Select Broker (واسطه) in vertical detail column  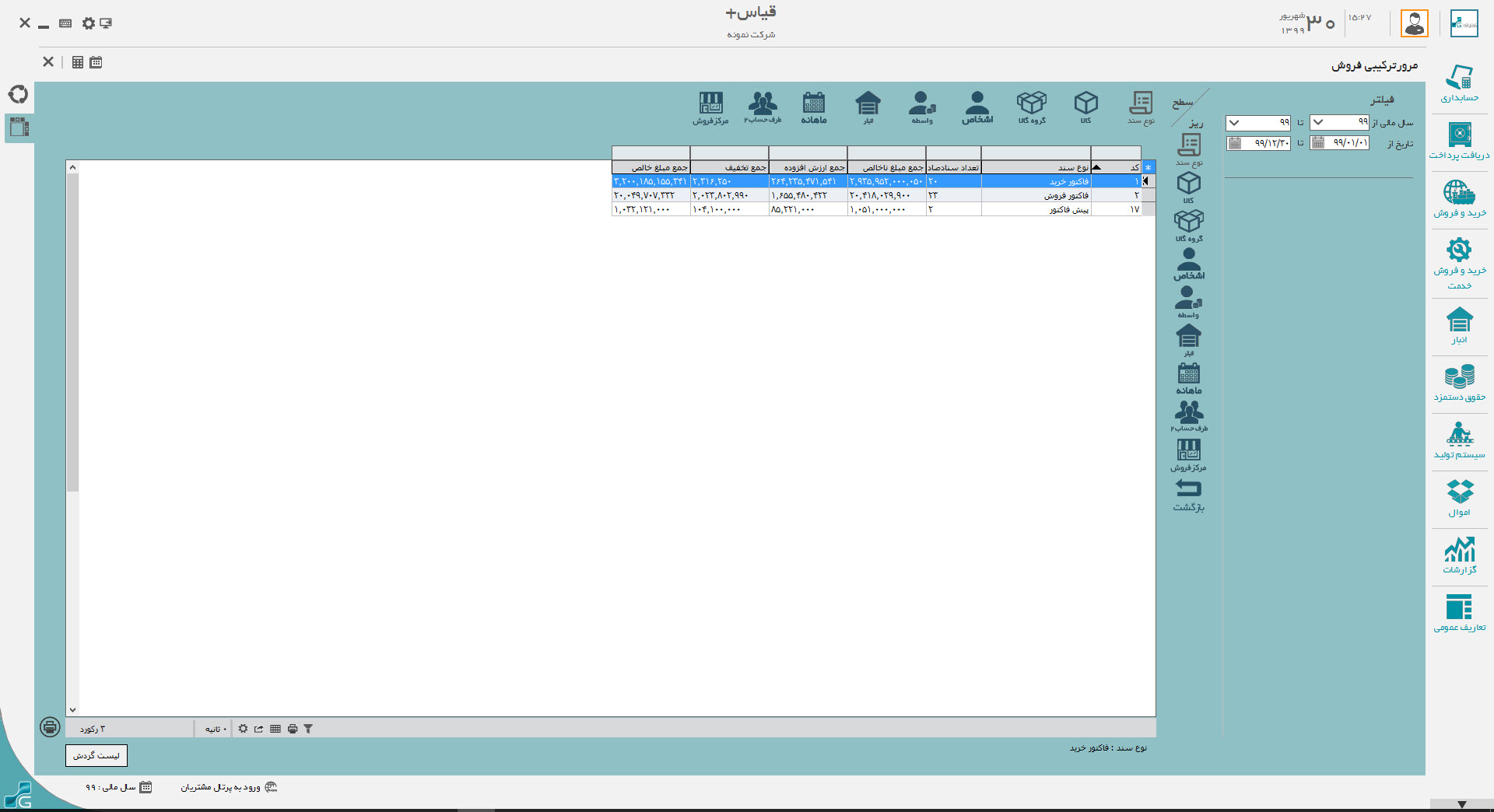pyautogui.click(x=1188, y=302)
